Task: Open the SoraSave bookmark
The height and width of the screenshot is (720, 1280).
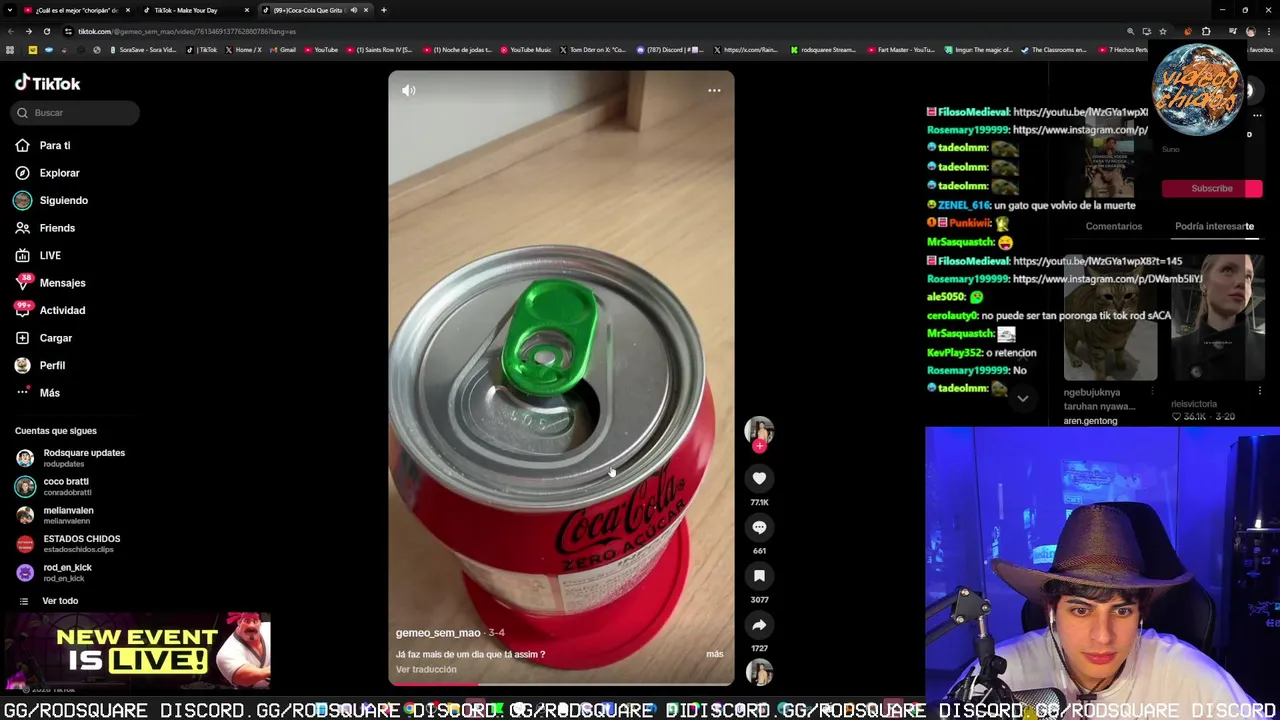Action: 143,50
